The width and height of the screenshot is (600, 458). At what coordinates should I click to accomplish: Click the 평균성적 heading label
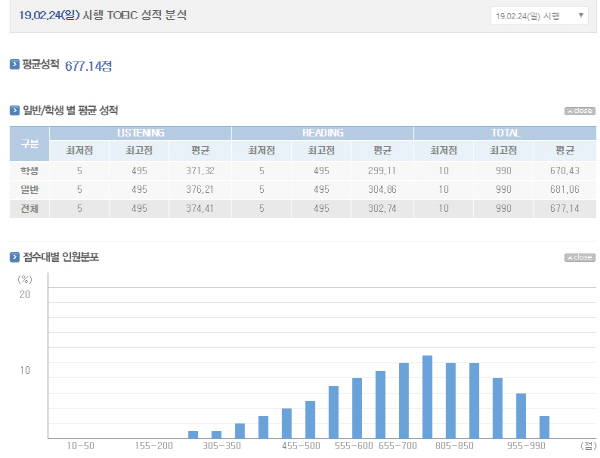click(41, 64)
